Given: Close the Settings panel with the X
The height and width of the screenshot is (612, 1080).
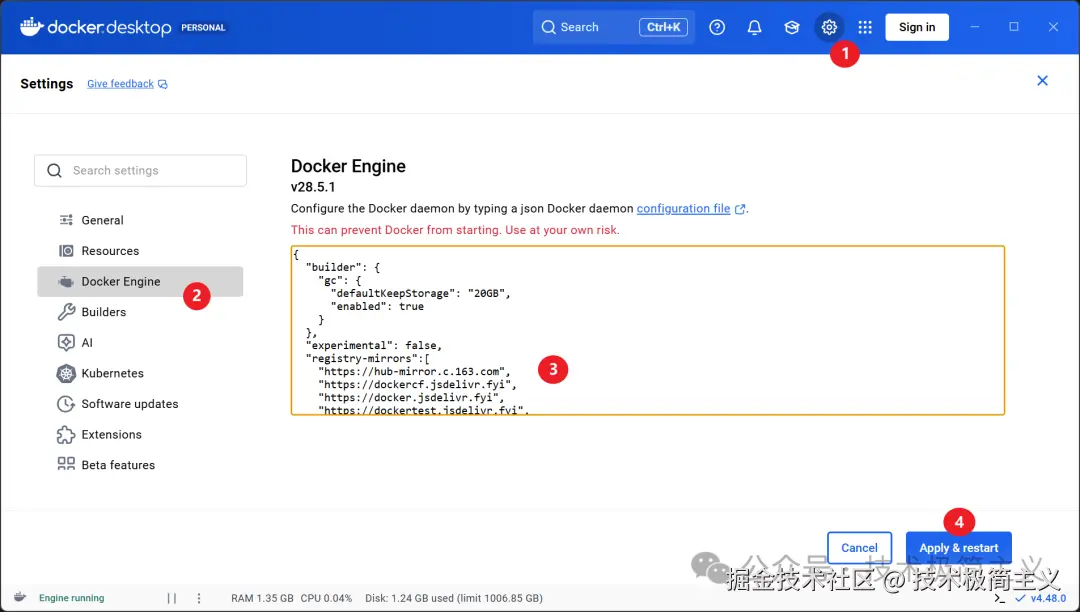Looking at the screenshot, I should coord(1042,81).
